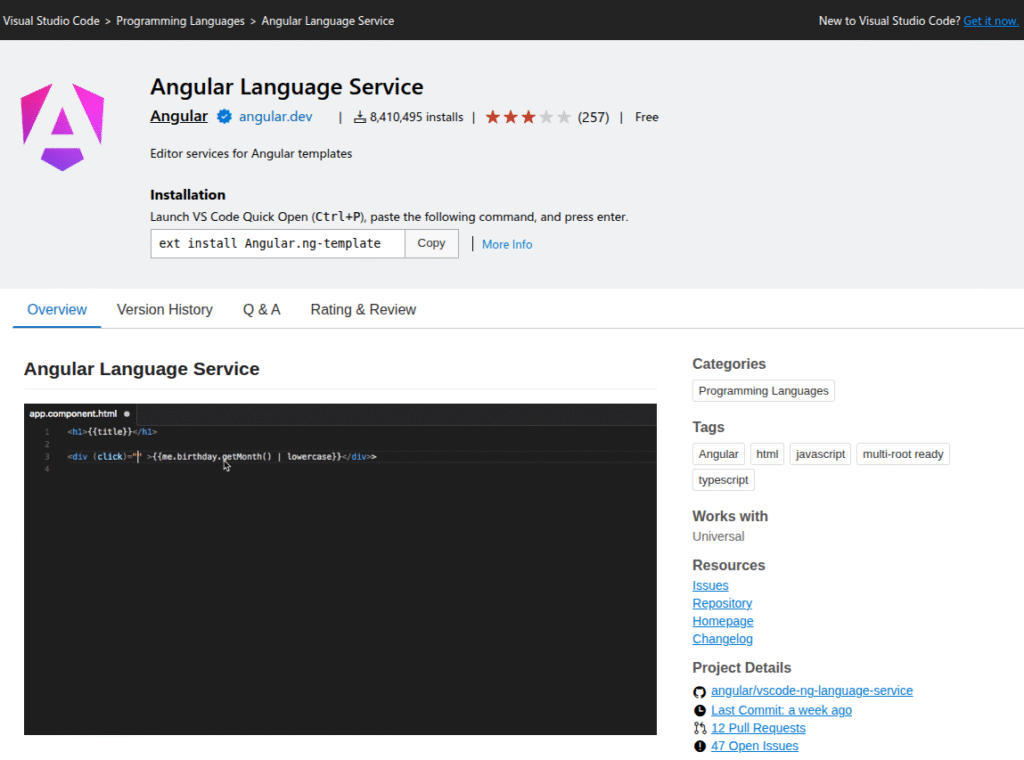Click 'Last Commit: a week ago' link
Viewport: 1024px width, 760px height.
click(781, 710)
